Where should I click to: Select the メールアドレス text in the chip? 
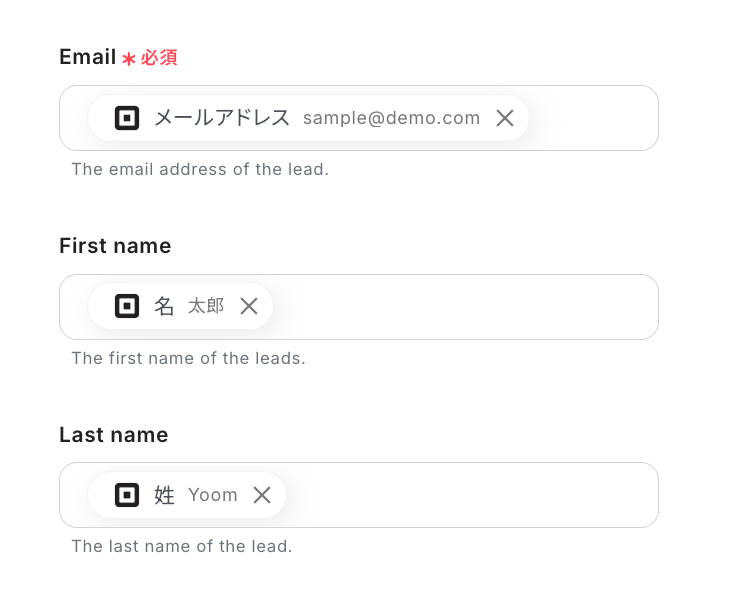[222, 118]
